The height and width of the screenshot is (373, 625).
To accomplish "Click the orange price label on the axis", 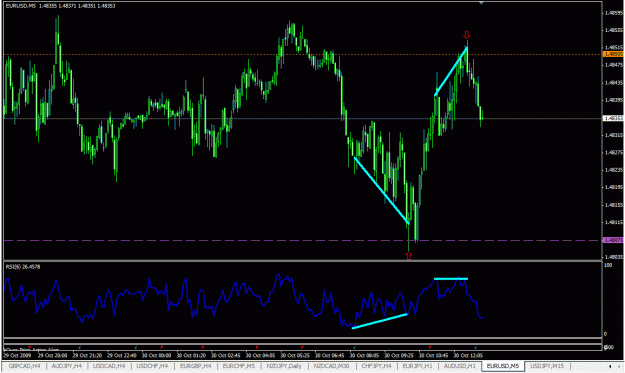I will (613, 54).
